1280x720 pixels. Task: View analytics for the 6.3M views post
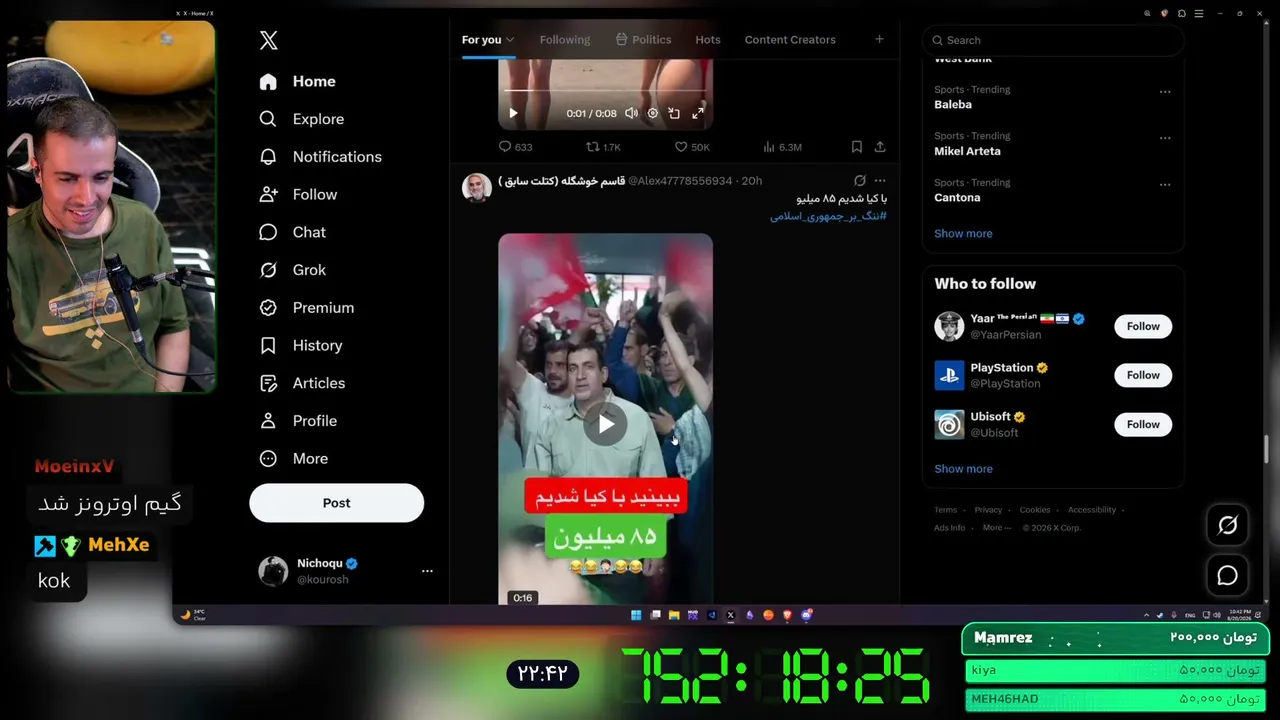(782, 147)
